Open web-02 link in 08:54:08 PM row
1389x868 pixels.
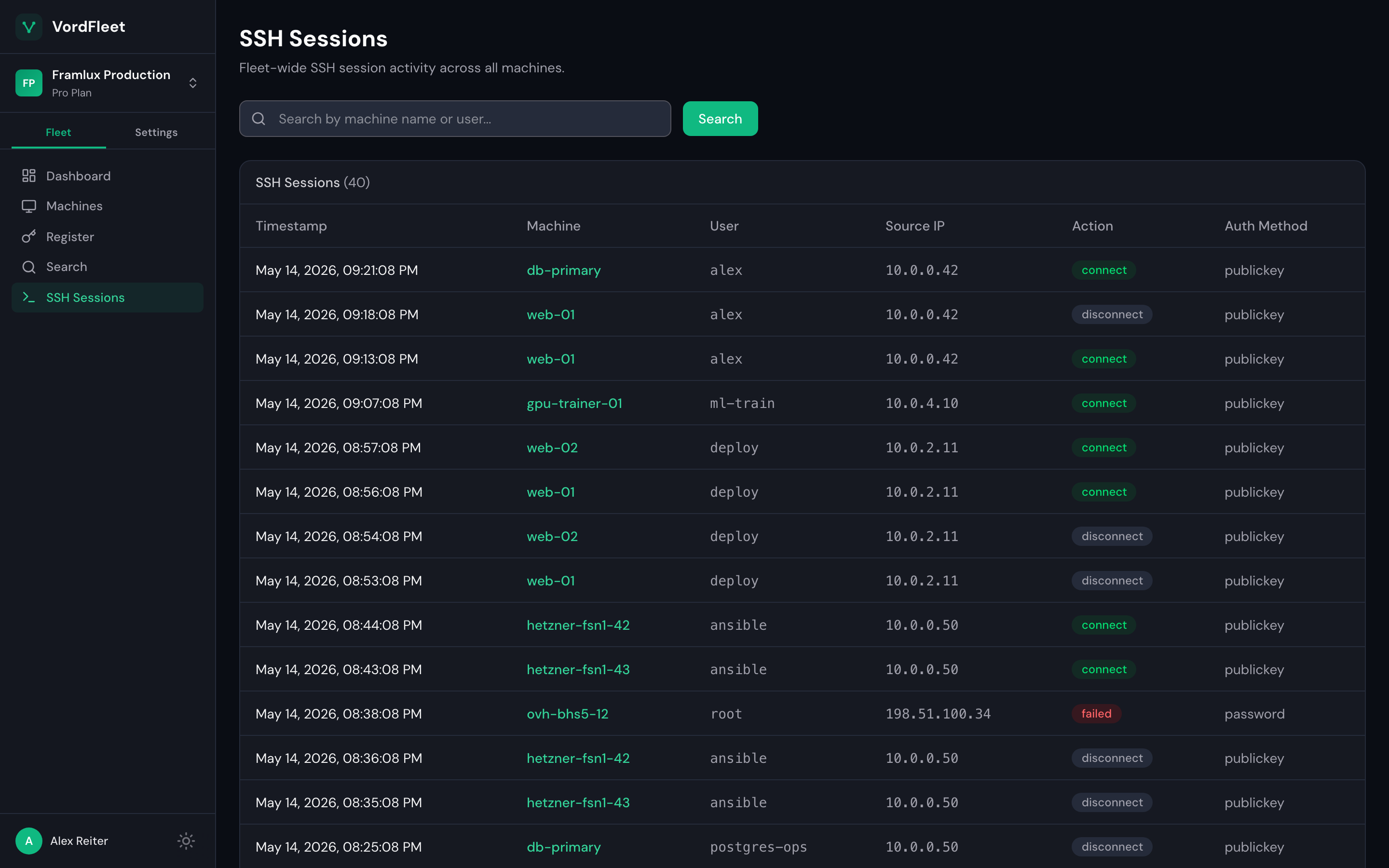pos(552,536)
